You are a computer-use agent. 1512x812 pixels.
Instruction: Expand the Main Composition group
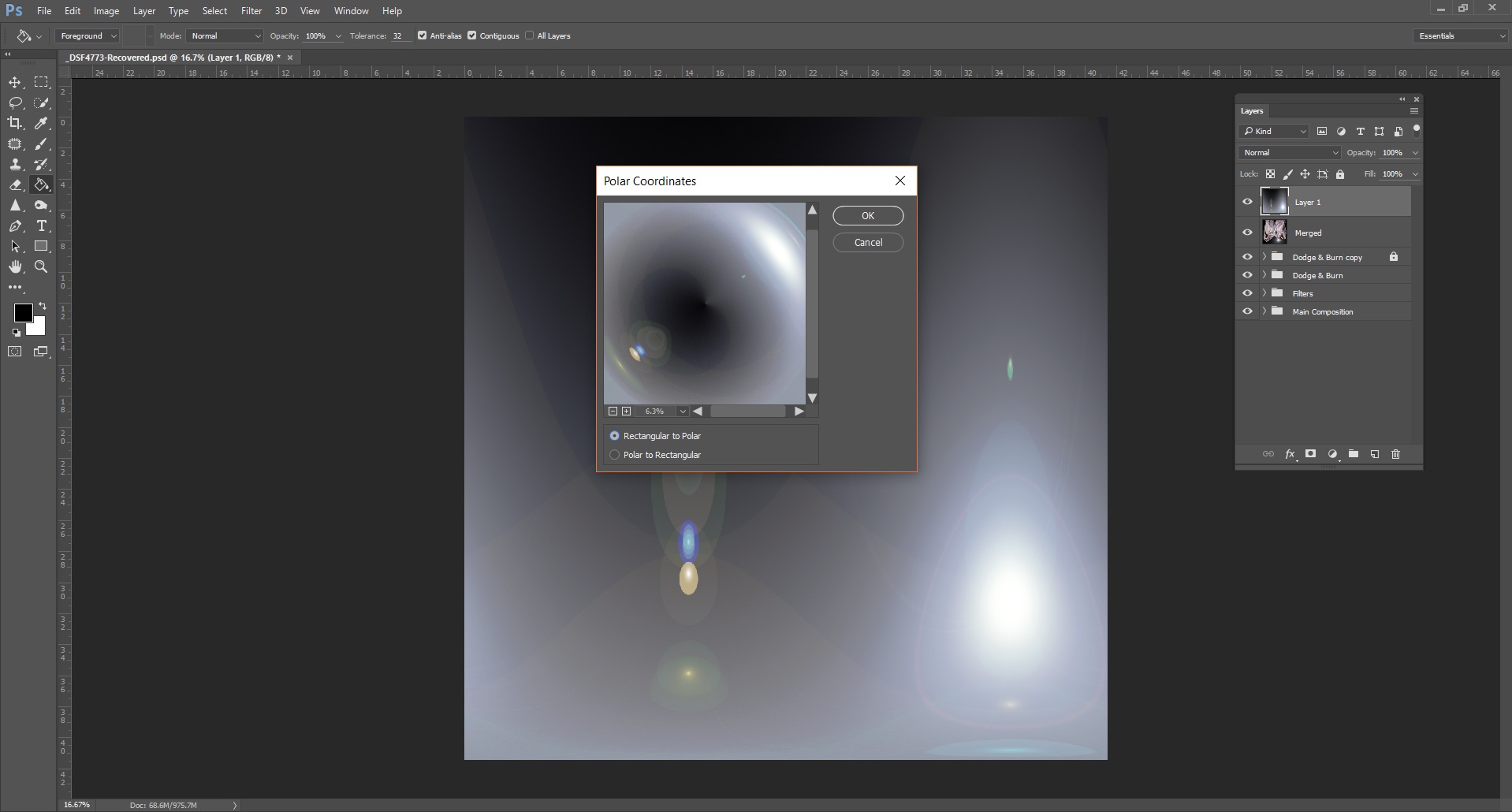pos(1265,311)
